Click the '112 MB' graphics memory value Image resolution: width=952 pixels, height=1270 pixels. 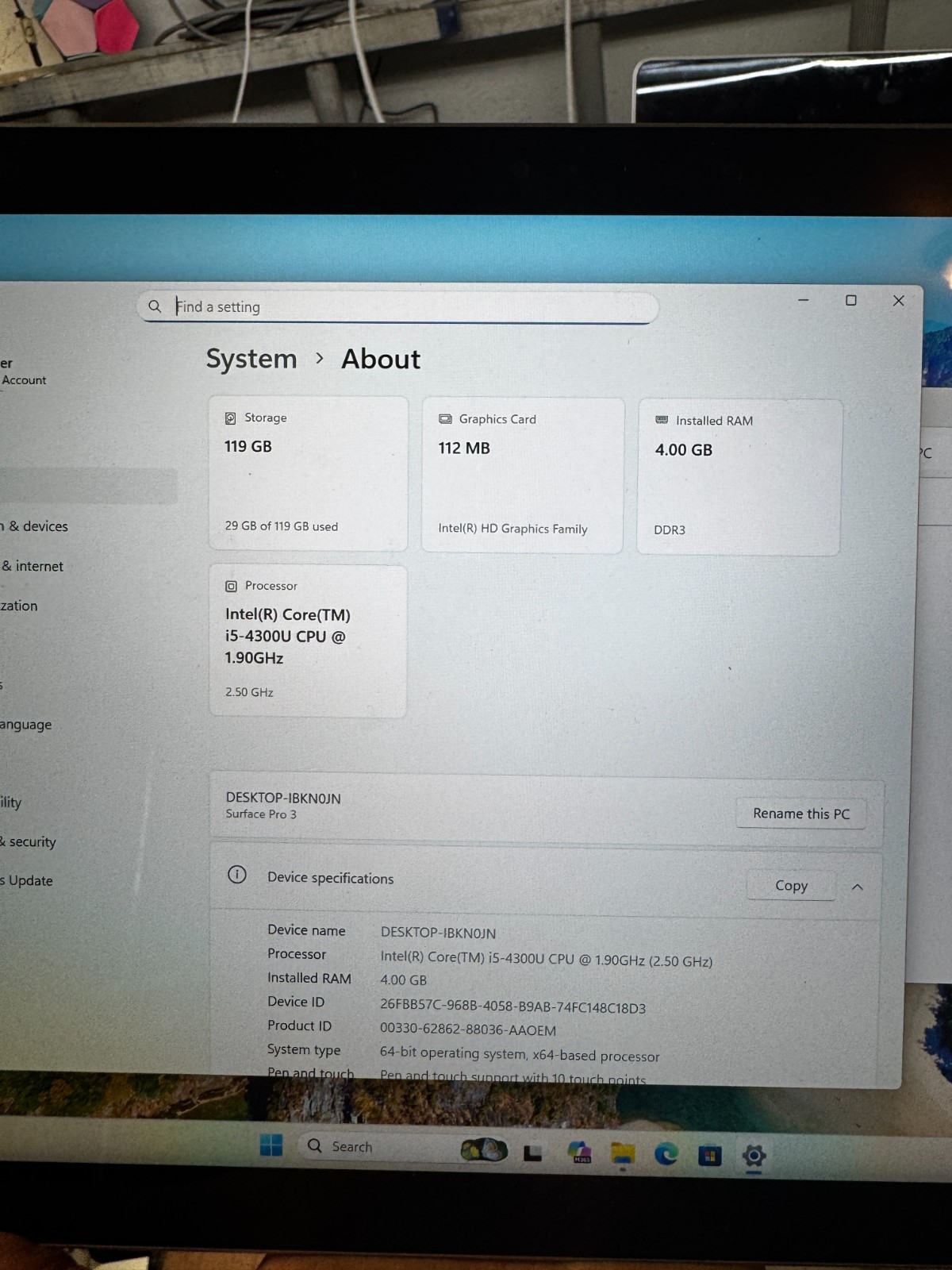click(x=464, y=448)
